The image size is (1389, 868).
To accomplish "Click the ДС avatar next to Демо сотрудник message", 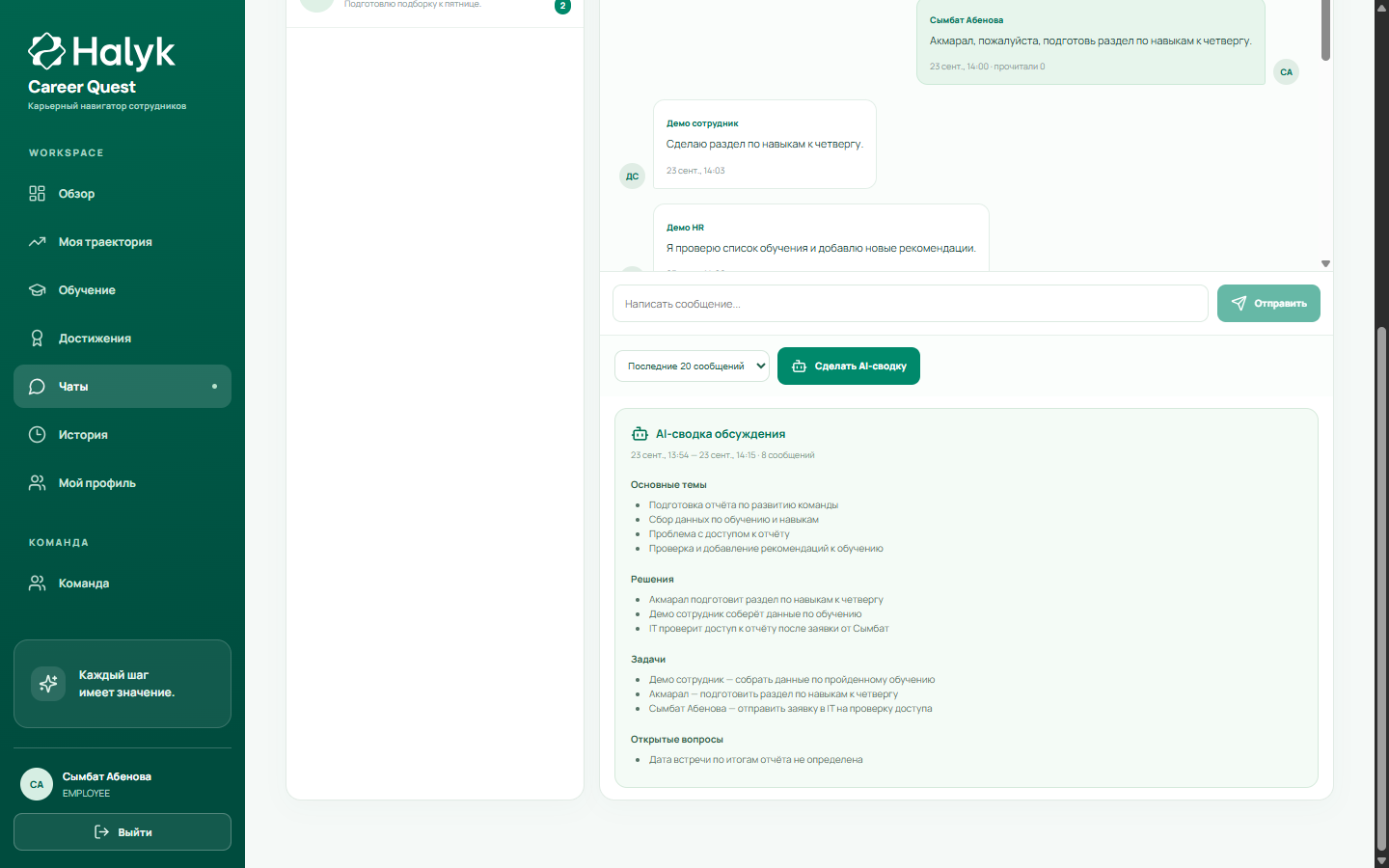I will coord(632,176).
